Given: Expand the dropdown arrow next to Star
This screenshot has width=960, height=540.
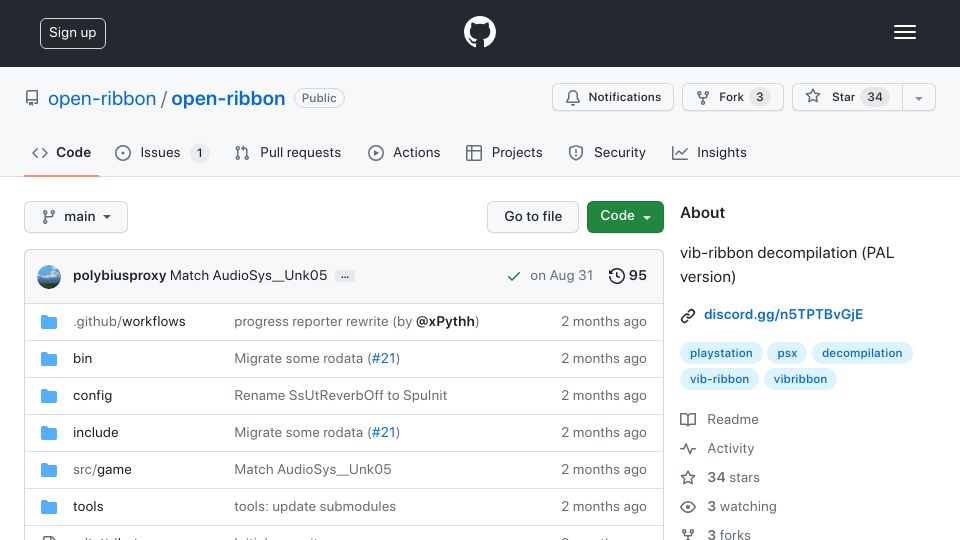Looking at the screenshot, I should 918,98.
